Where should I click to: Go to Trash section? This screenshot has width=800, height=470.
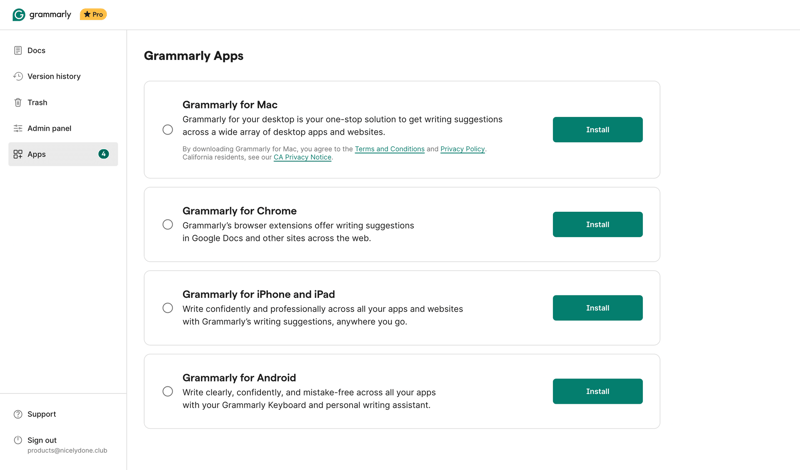(63, 102)
